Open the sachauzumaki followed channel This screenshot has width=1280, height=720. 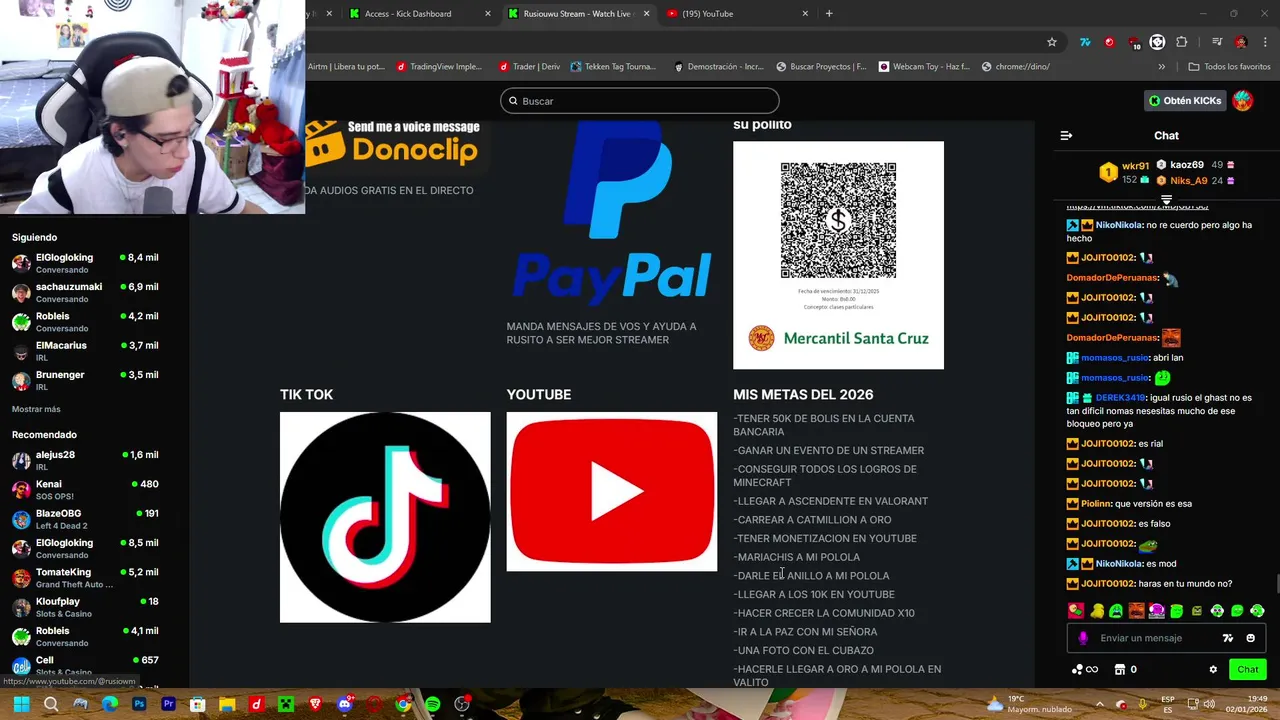(85, 292)
